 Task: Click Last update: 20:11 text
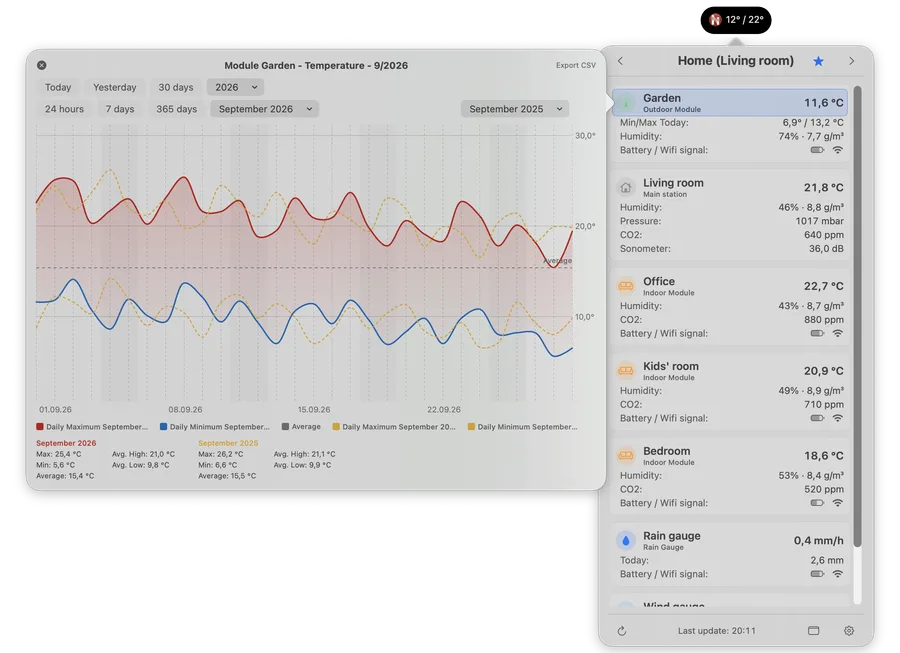coord(716,631)
